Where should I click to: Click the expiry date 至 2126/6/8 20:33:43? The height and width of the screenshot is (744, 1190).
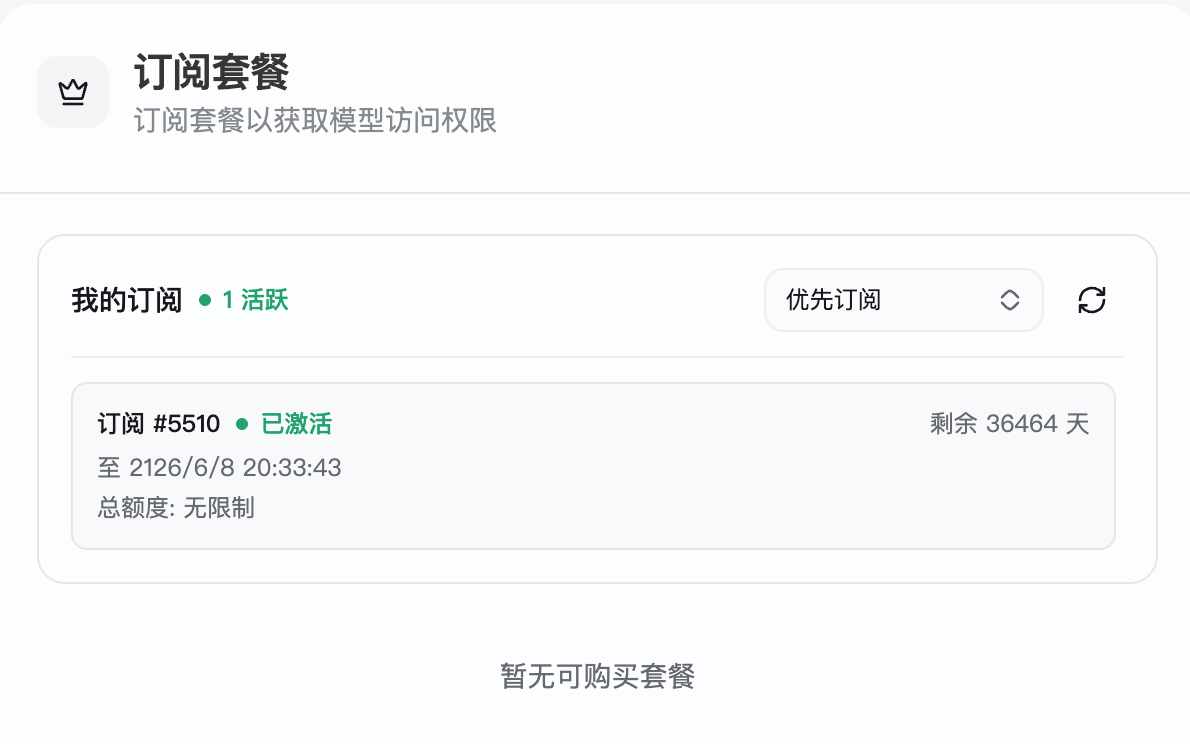click(x=219, y=467)
